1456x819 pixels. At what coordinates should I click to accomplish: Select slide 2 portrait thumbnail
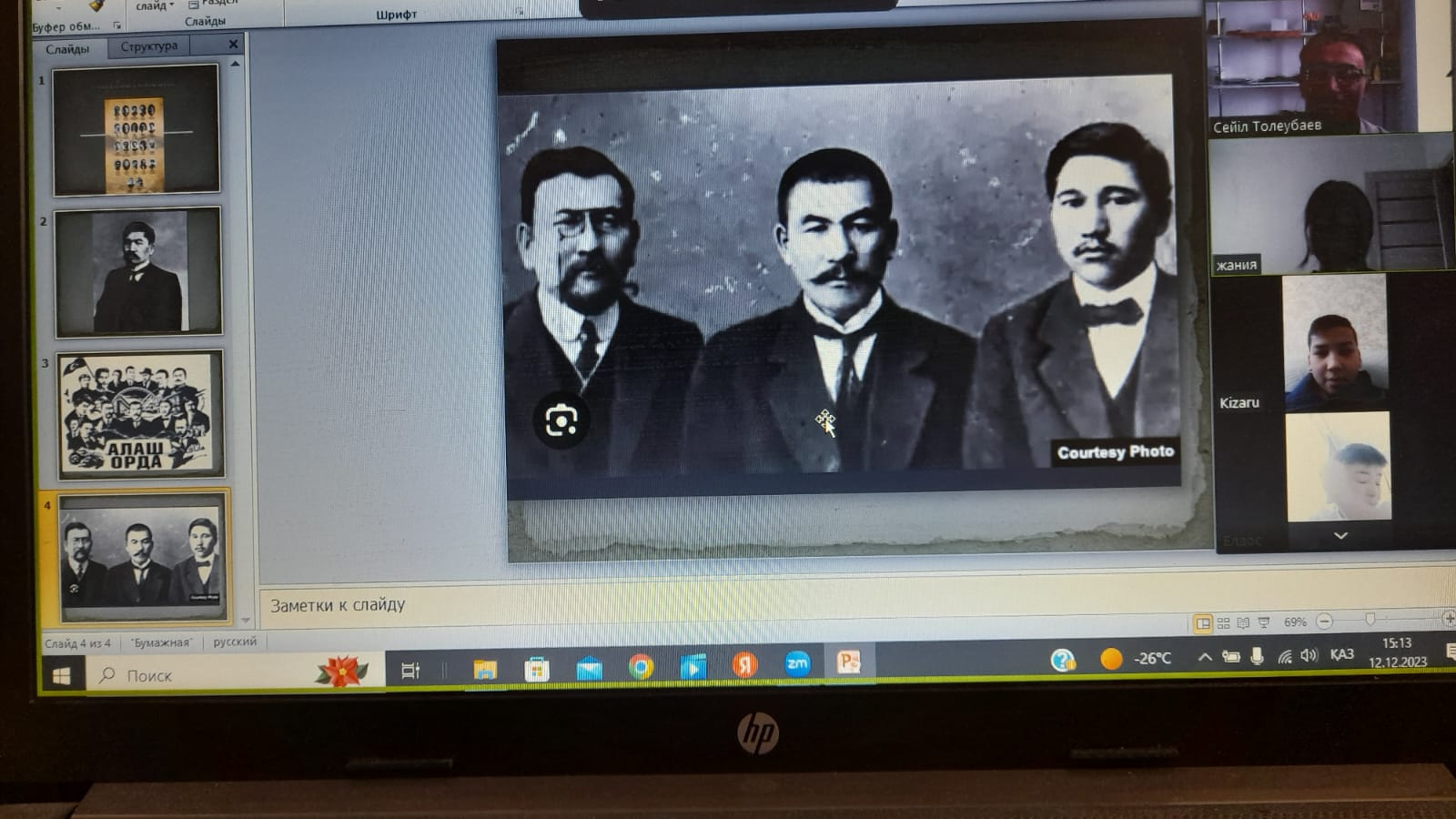click(x=138, y=272)
